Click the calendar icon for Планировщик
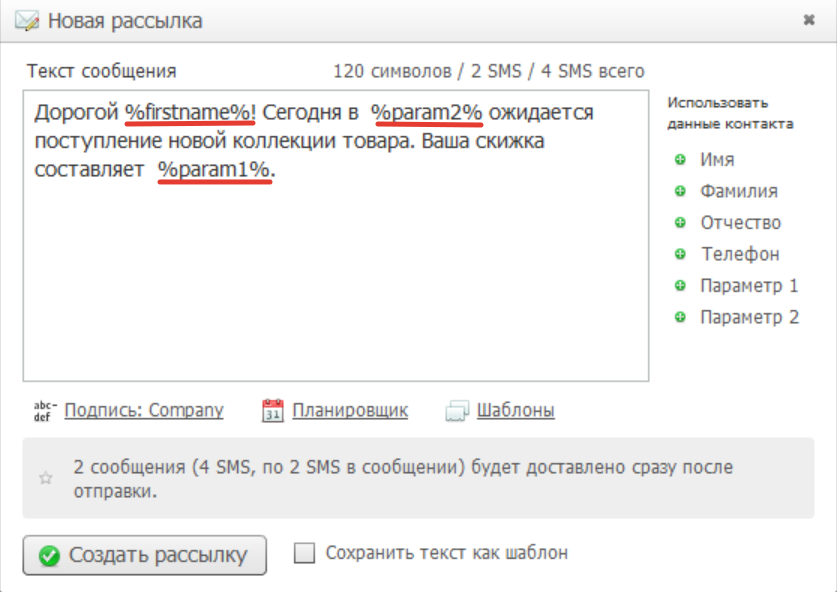Image resolution: width=837 pixels, height=592 pixels. point(273,410)
